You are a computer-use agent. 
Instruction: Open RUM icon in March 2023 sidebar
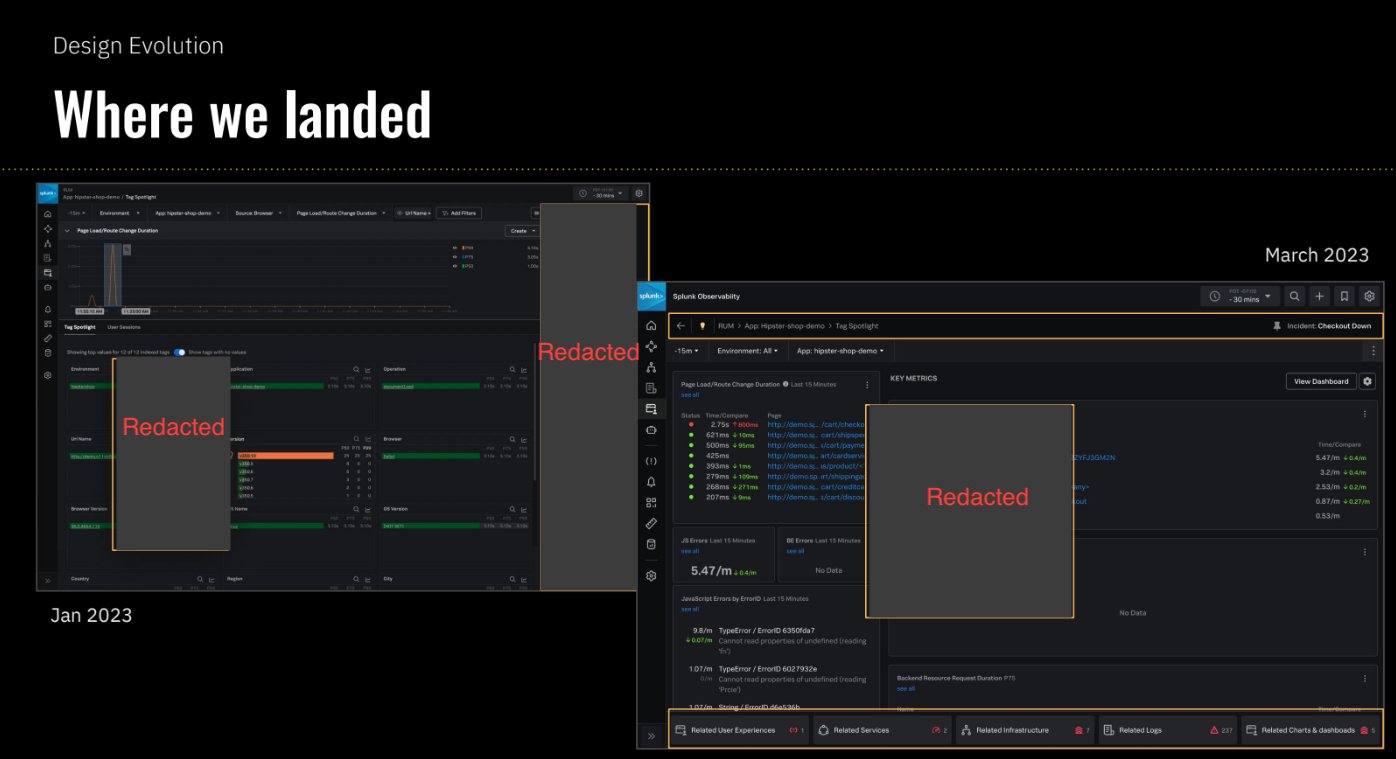click(651, 409)
